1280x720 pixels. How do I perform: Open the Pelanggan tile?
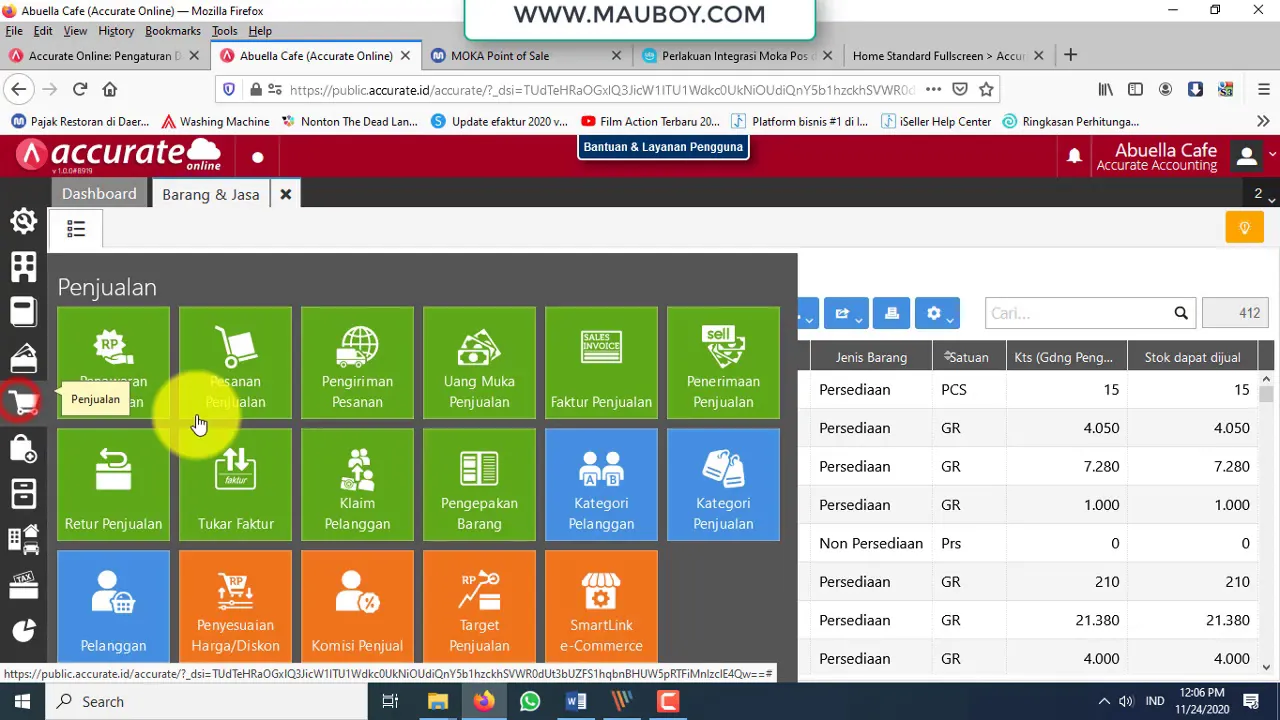(x=113, y=607)
